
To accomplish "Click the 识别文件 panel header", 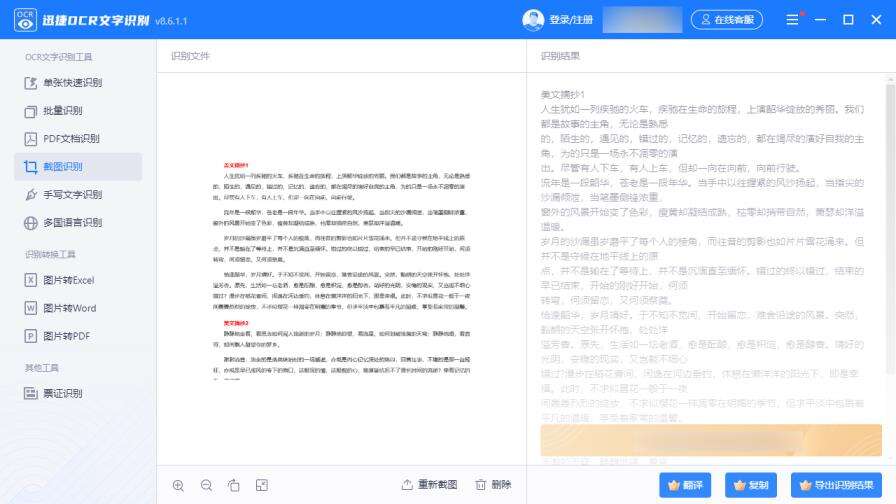I will [x=190, y=56].
